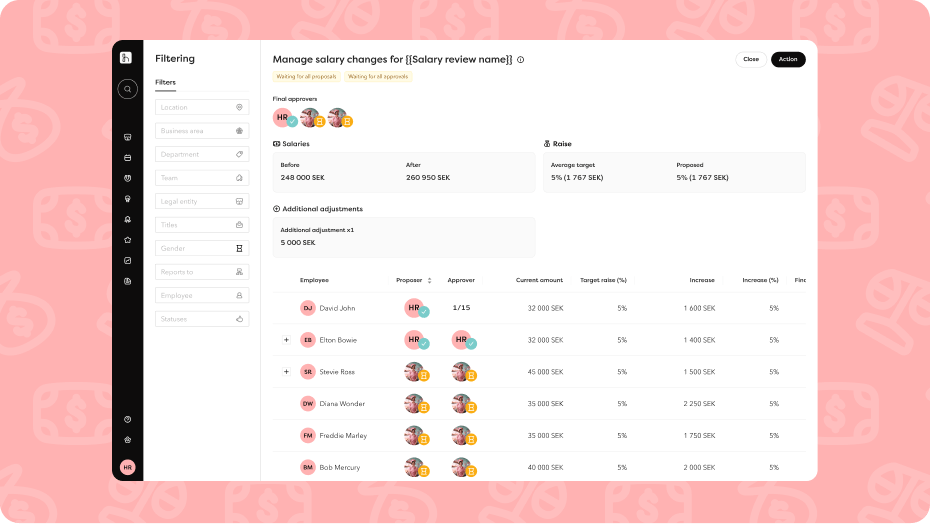Click the HR user avatar in the black sidebar
This screenshot has width=930, height=524.
point(128,467)
